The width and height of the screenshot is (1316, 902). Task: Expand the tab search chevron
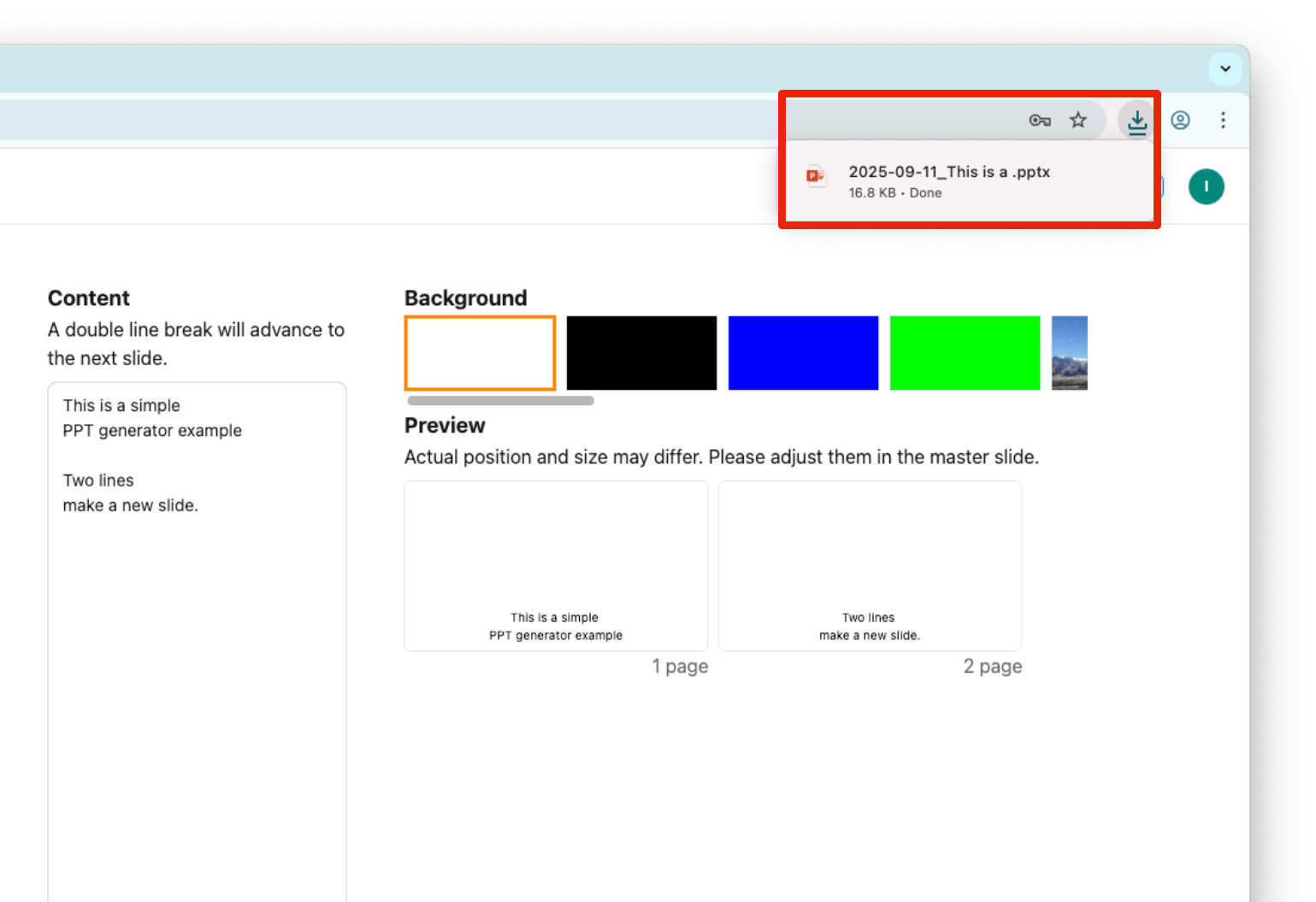point(1225,69)
